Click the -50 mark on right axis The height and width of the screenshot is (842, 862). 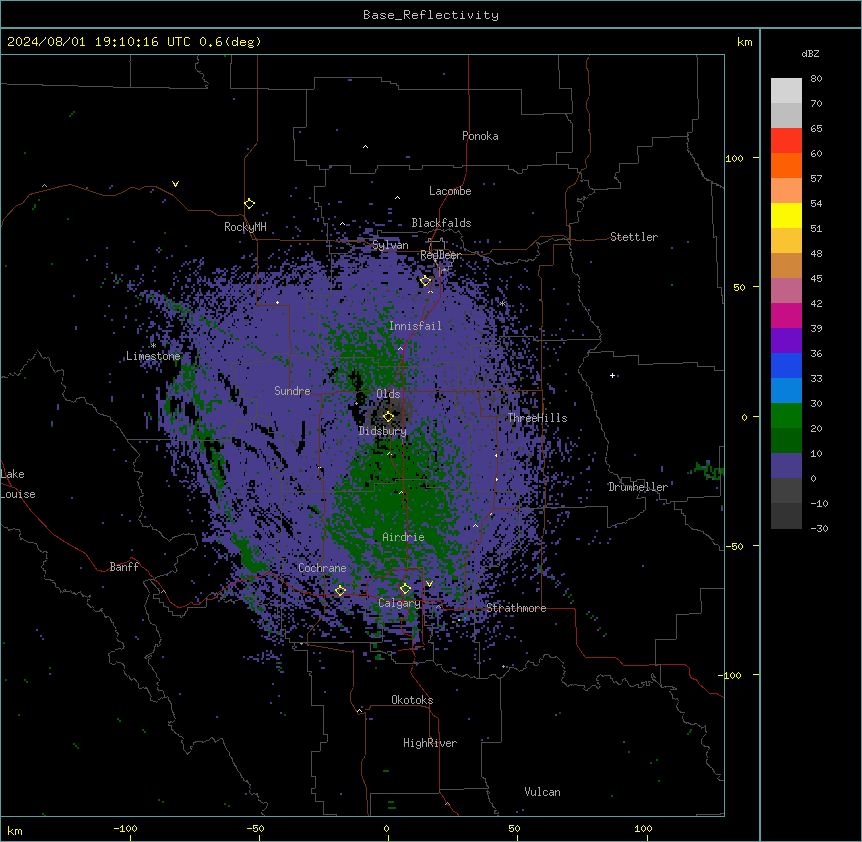click(x=734, y=546)
